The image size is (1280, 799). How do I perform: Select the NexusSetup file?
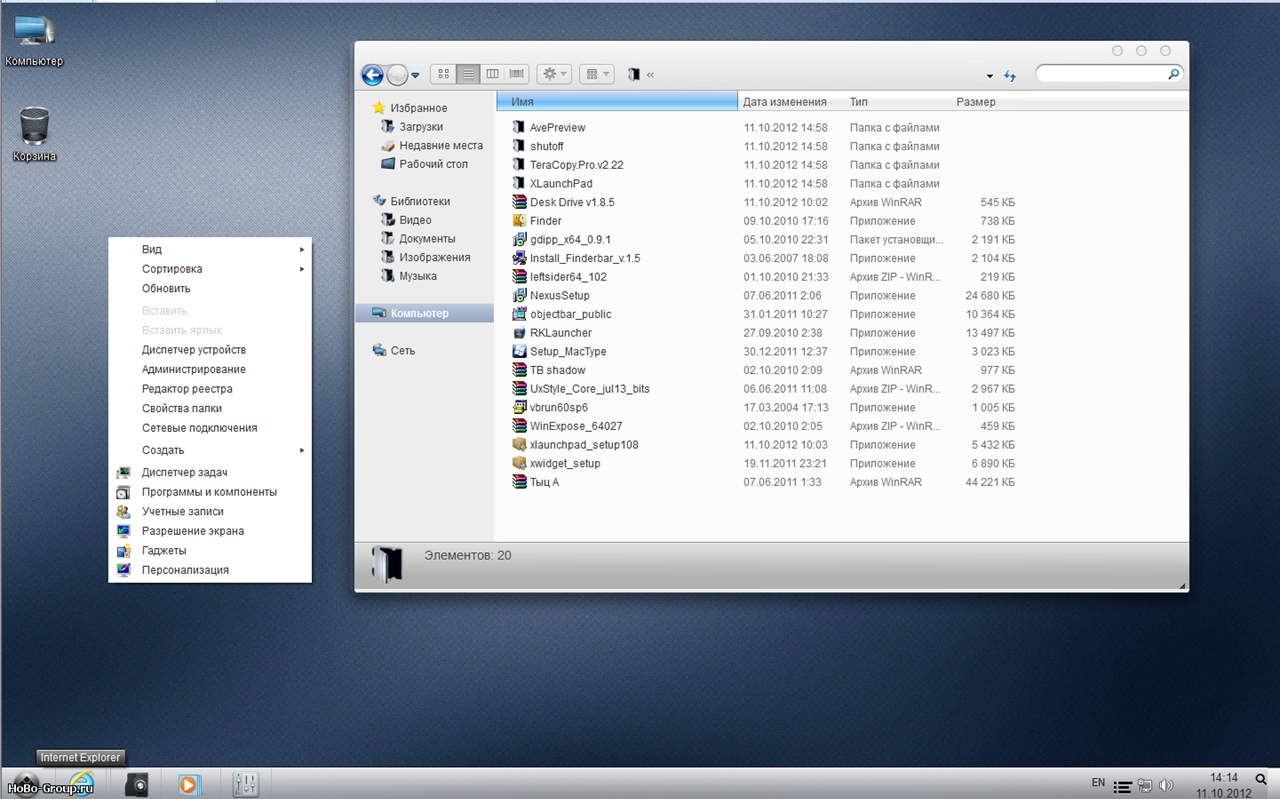click(x=559, y=296)
